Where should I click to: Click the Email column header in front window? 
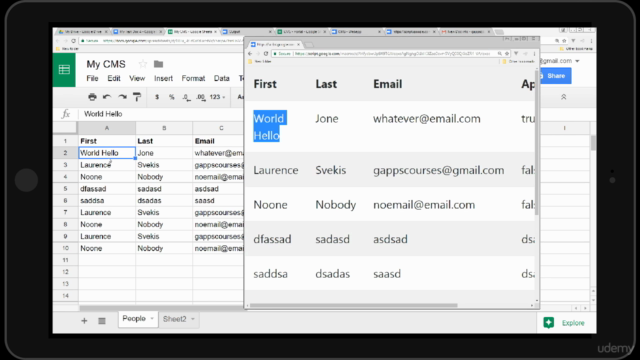click(x=388, y=84)
